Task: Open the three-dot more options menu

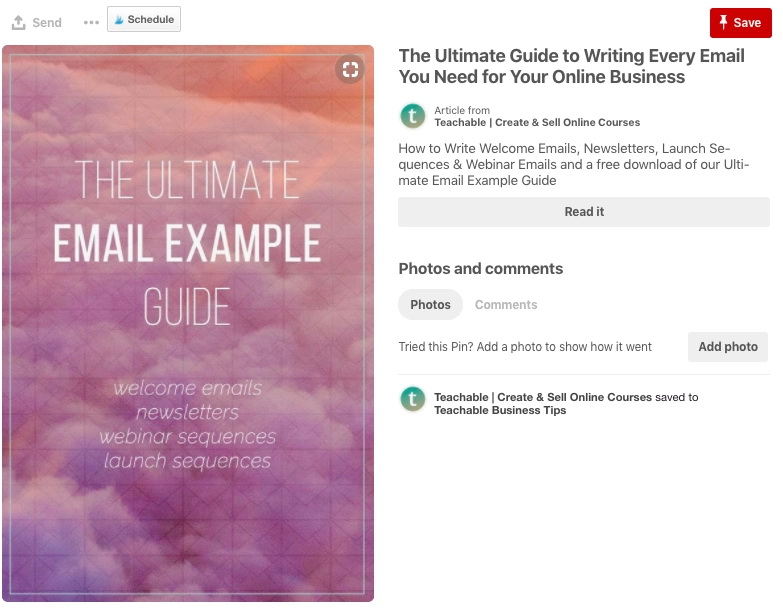Action: coord(91,22)
